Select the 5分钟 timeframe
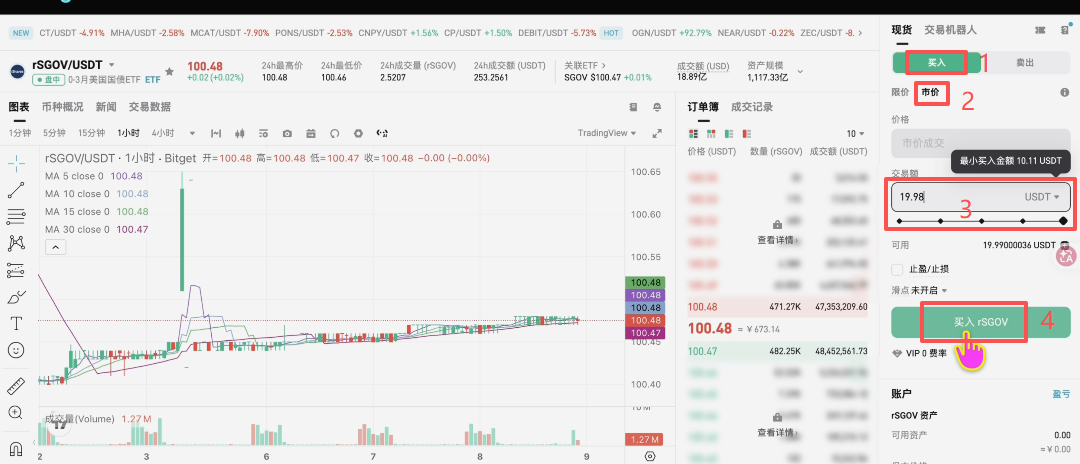Screen dimensions: 1080x464 point(54,133)
